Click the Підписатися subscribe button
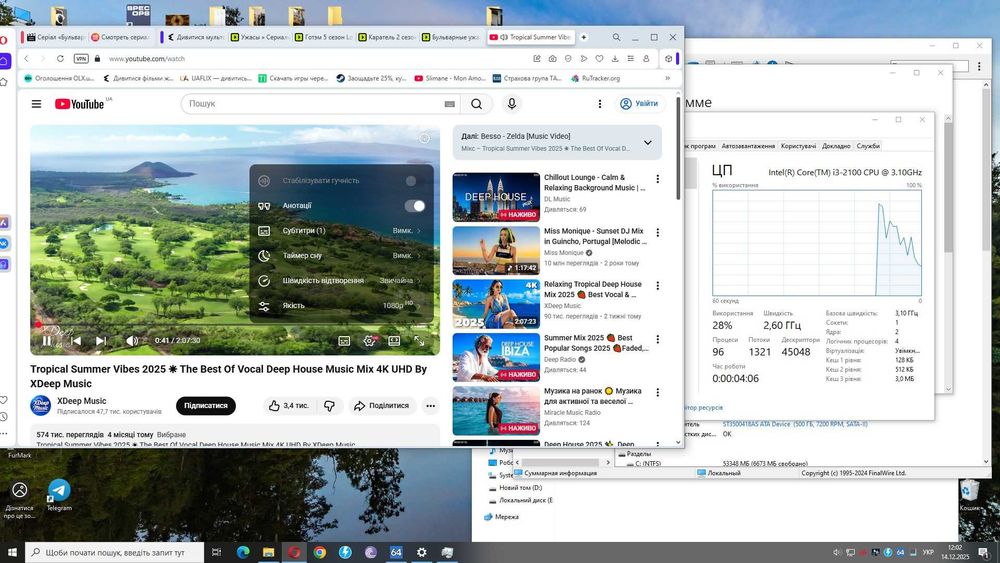Screen dimensions: 1000x563 (205, 406)
